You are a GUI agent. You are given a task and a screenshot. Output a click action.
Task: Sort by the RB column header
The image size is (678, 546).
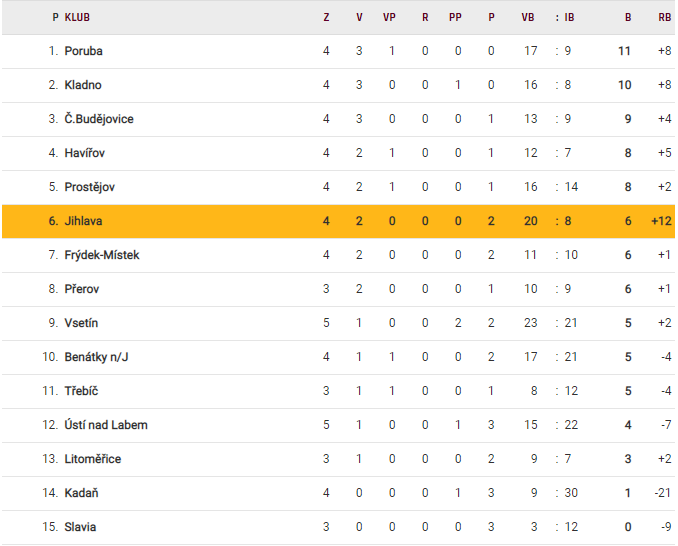point(665,17)
